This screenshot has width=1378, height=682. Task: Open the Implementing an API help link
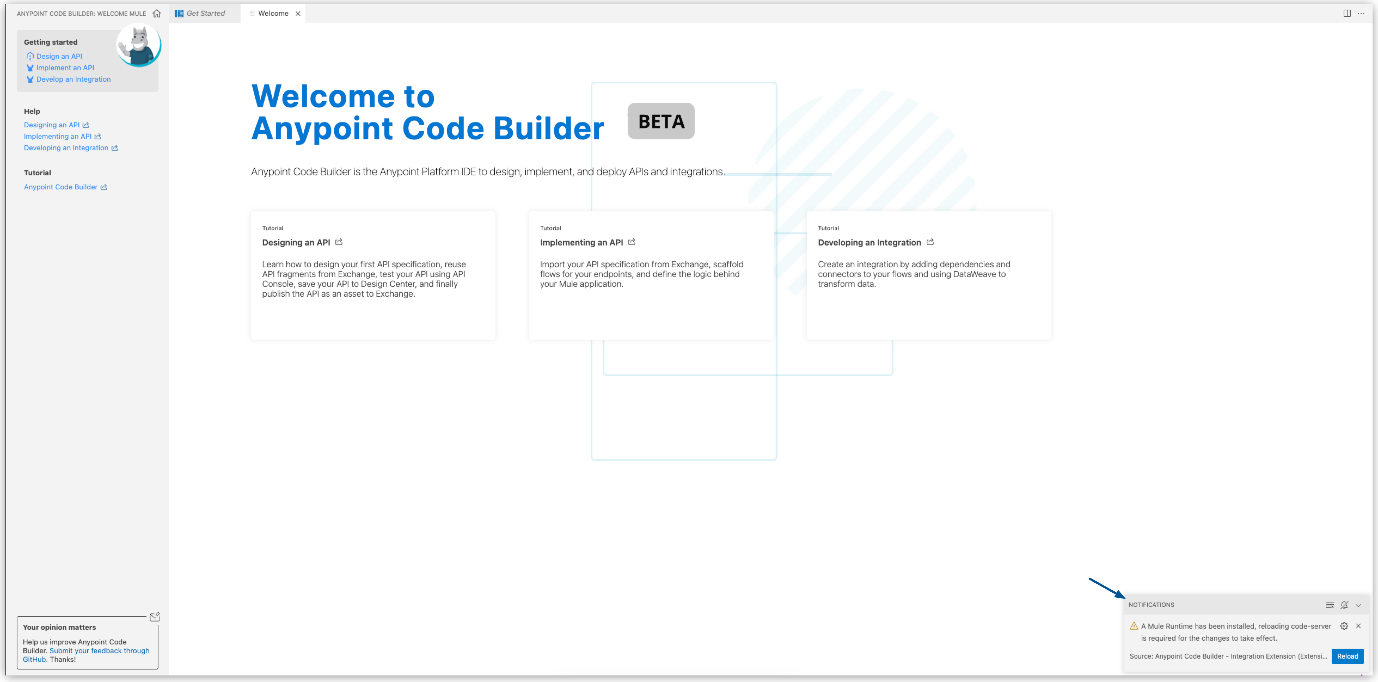pyautogui.click(x=58, y=136)
